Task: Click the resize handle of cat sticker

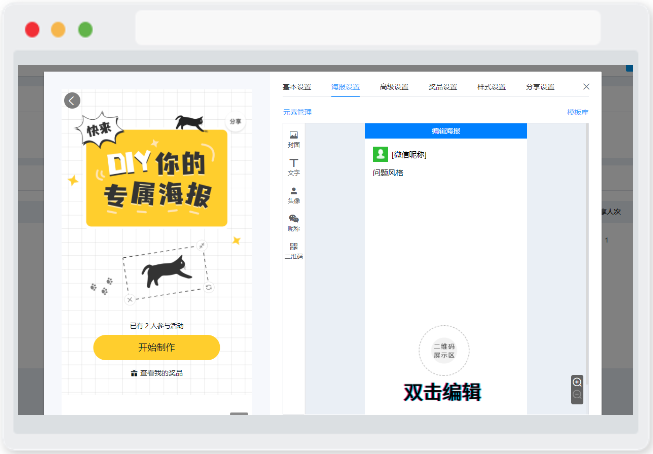Action: click(202, 245)
